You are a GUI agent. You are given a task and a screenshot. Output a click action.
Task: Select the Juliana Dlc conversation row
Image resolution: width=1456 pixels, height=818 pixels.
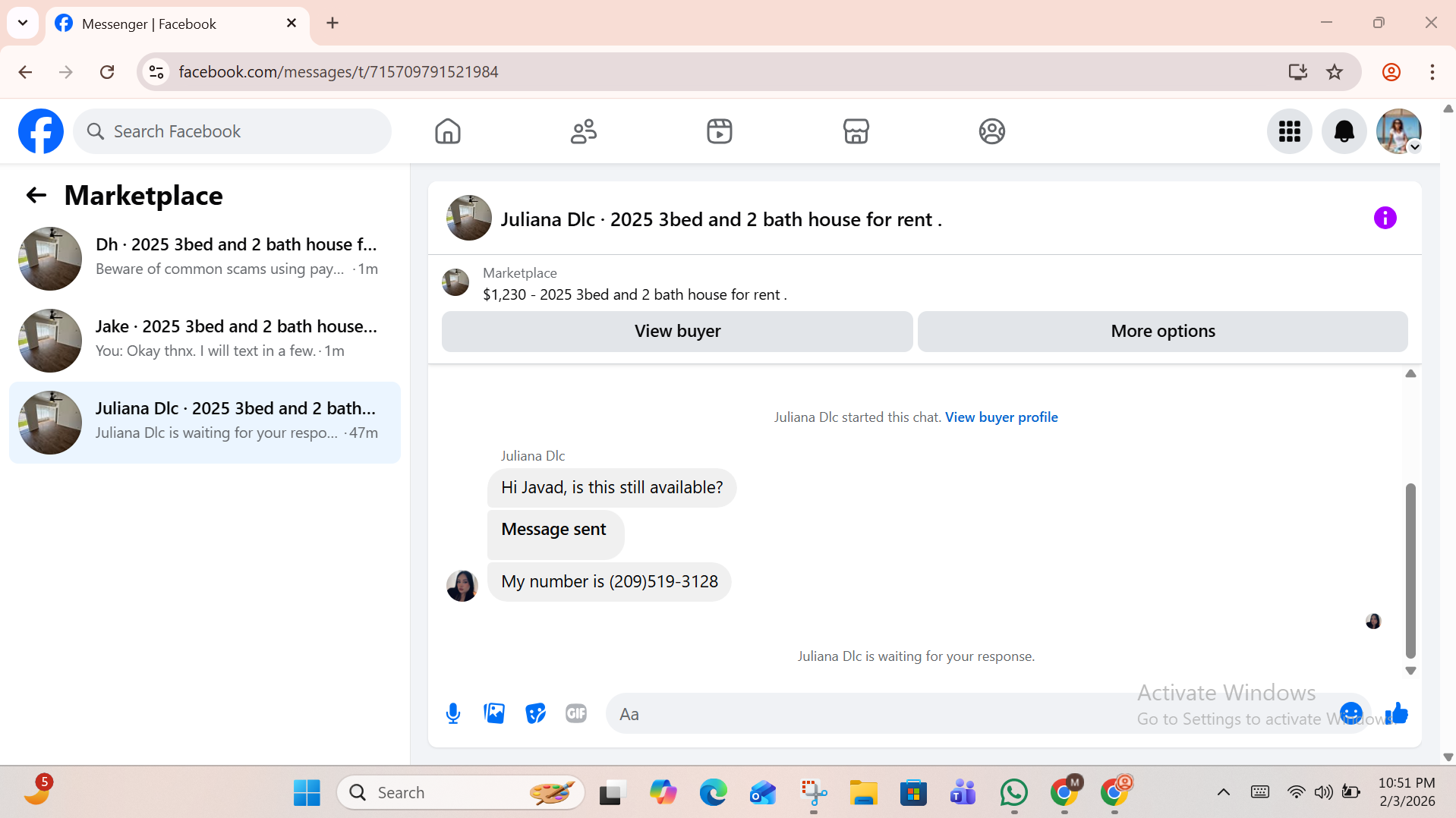pyautogui.click(x=205, y=423)
